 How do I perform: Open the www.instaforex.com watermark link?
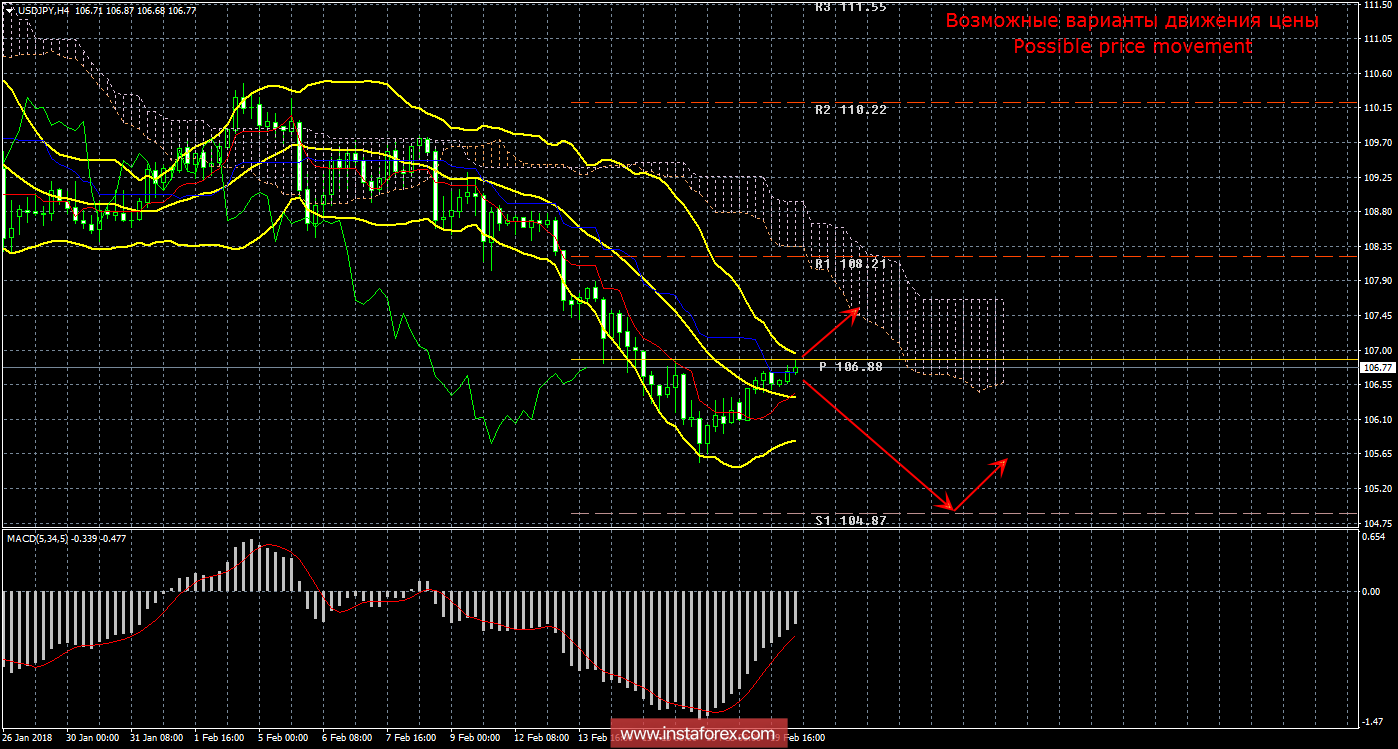click(x=696, y=734)
